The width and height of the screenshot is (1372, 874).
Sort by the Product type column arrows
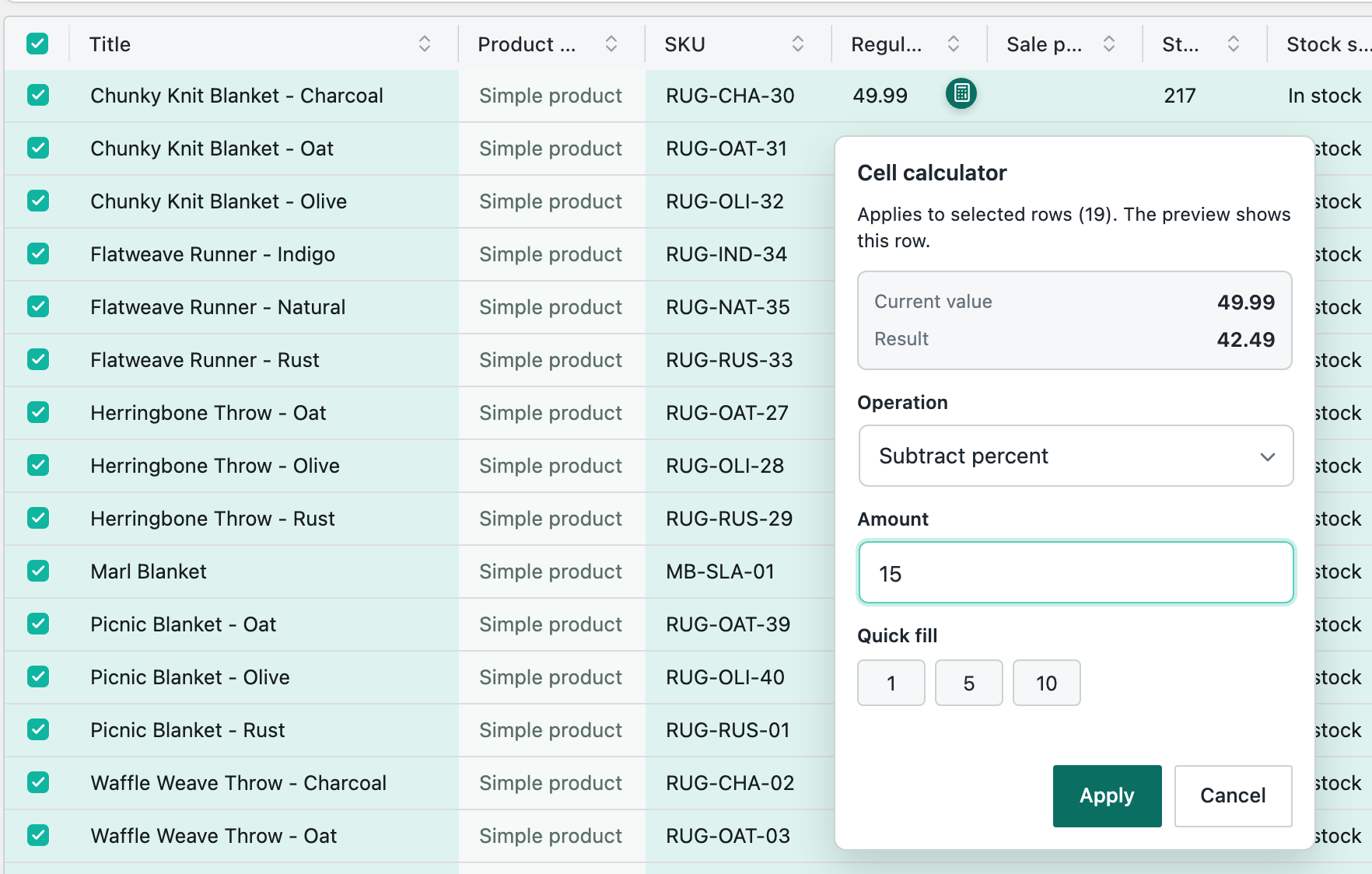click(x=611, y=44)
